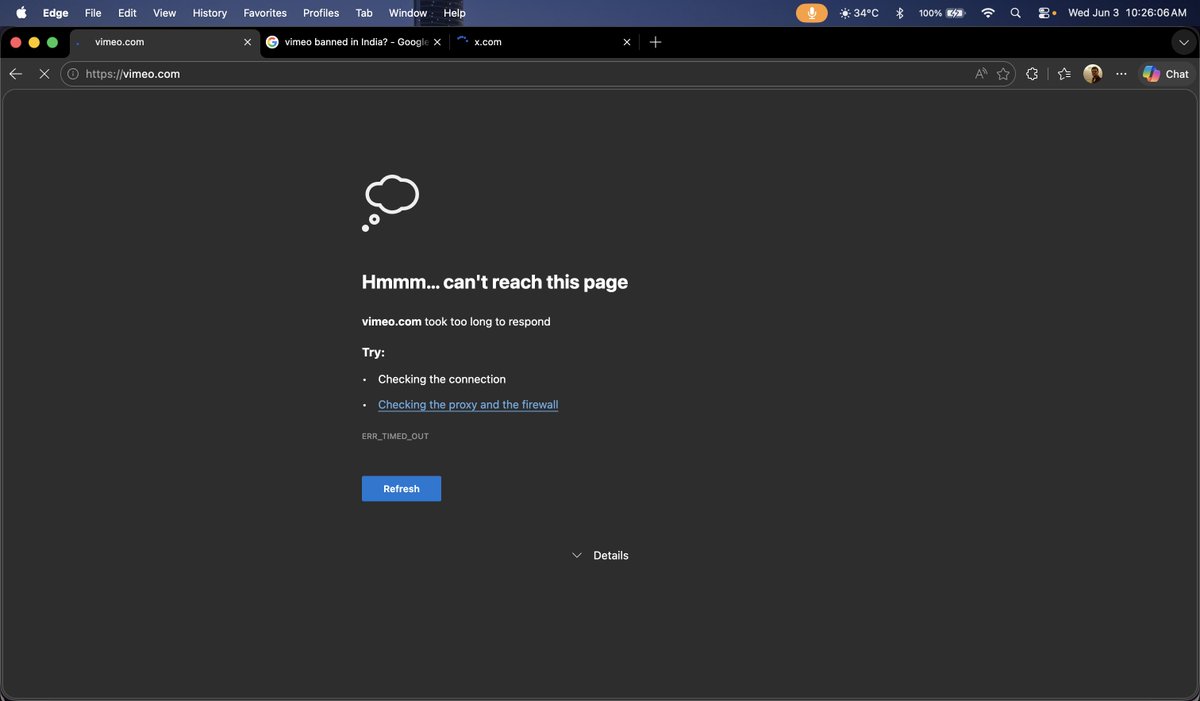
Task: Open Control Center icon
Action: [1046, 13]
